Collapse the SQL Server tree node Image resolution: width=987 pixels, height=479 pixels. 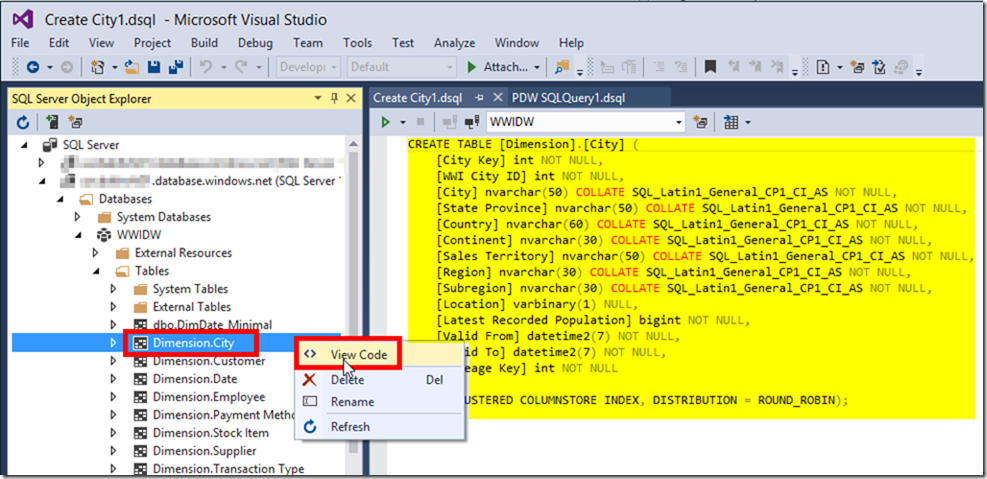click(25, 145)
